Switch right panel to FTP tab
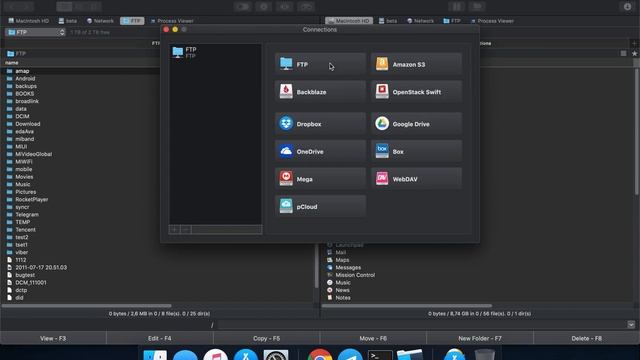The height and width of the screenshot is (360, 640). 452,21
